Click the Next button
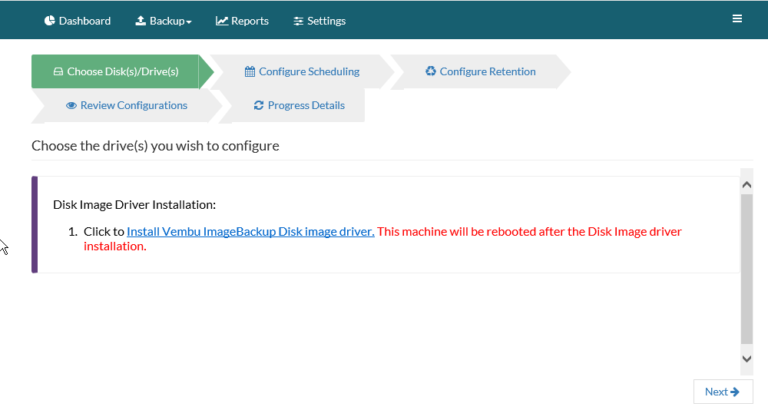Image resolution: width=768 pixels, height=420 pixels. coord(723,392)
